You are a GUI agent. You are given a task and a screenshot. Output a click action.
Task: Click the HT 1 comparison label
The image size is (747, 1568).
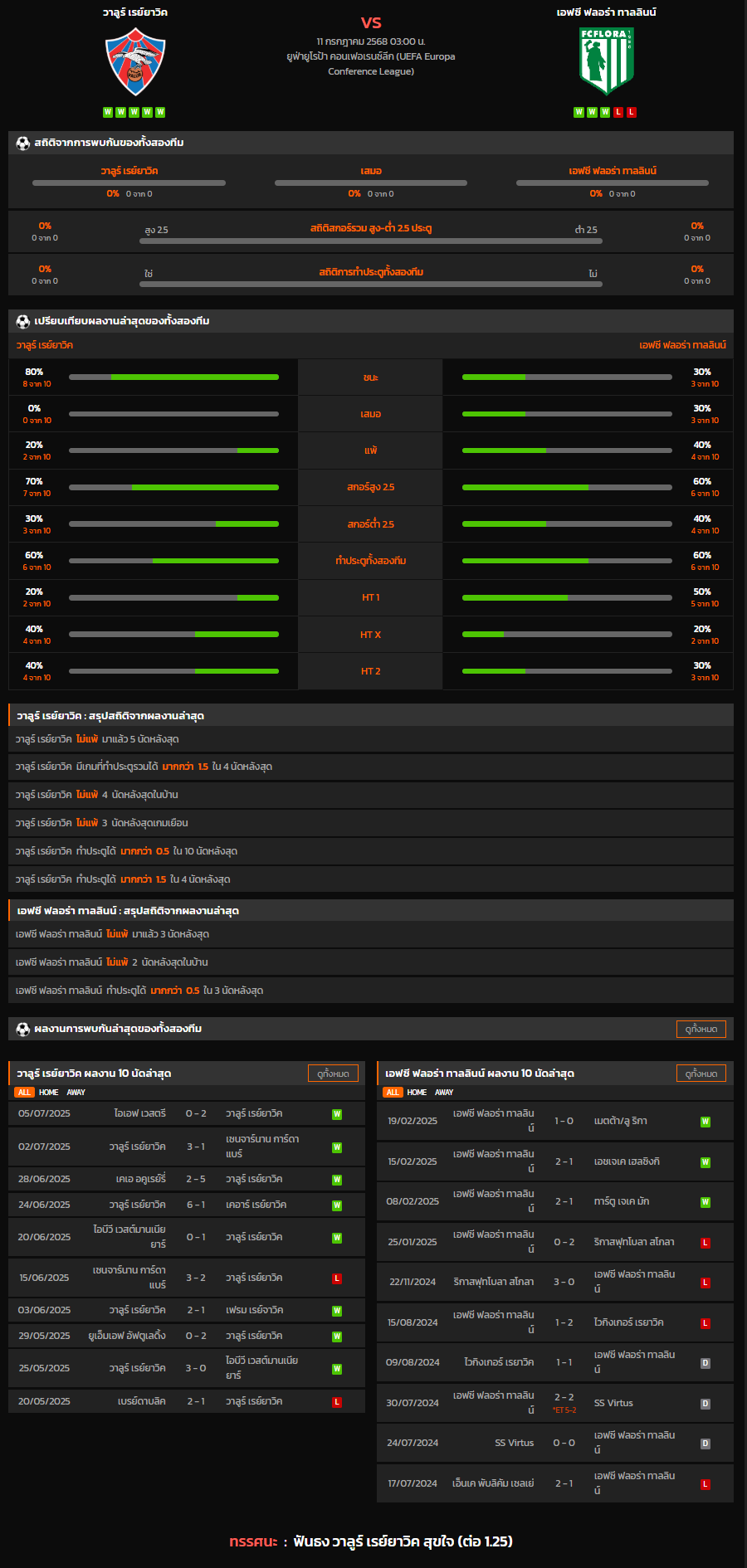[371, 597]
